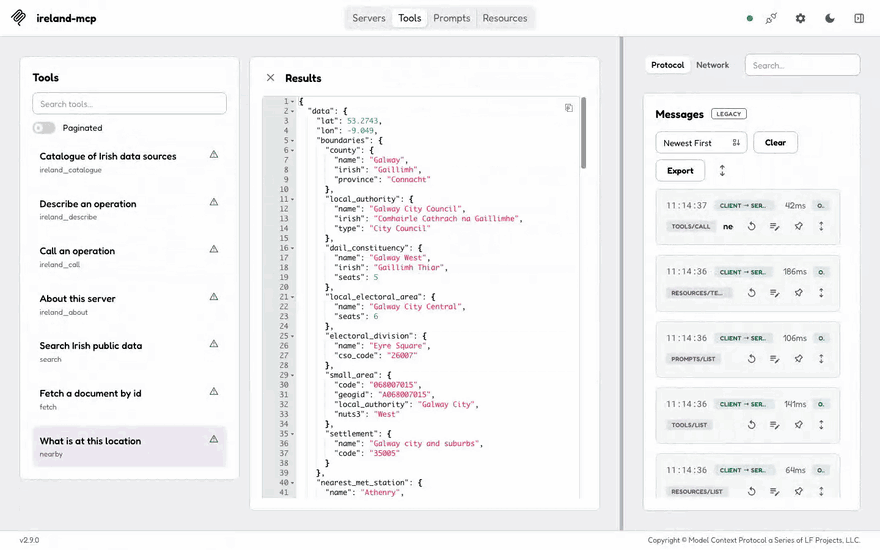Image resolution: width=880 pixels, height=550 pixels.
Task: Pin the PROMPTS/LIST message
Action: pyautogui.click(x=798, y=359)
